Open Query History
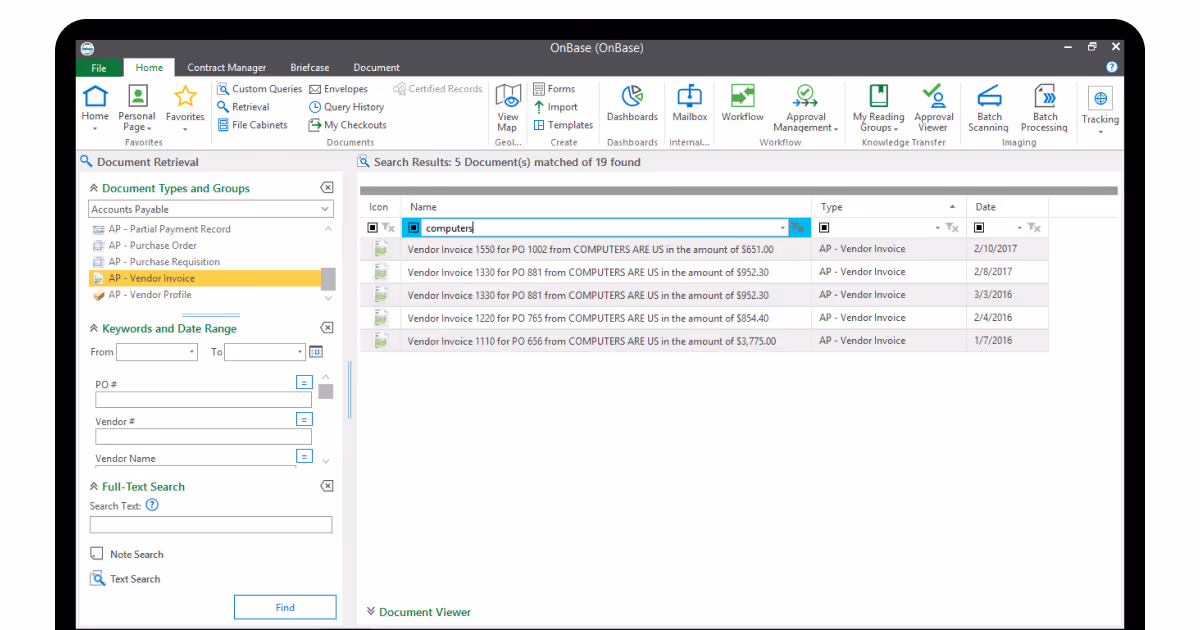 click(x=346, y=107)
